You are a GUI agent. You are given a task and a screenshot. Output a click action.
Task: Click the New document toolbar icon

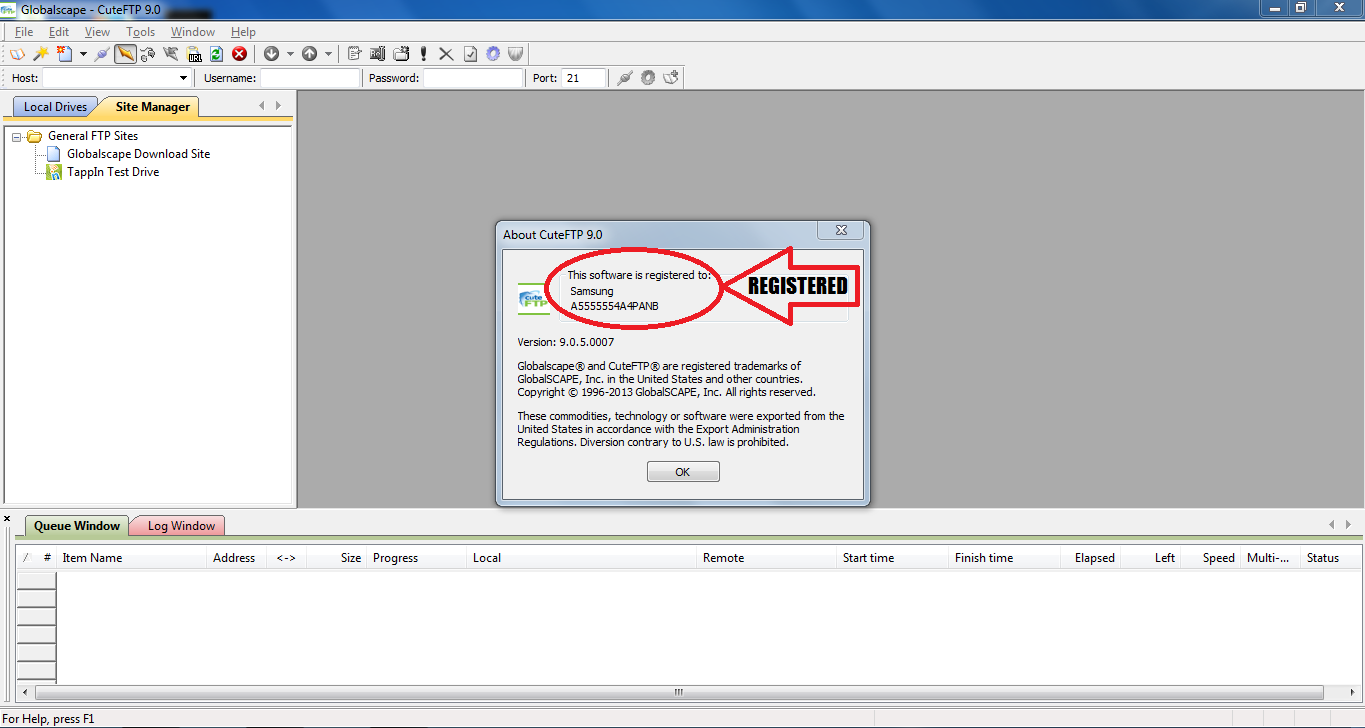[x=65, y=54]
